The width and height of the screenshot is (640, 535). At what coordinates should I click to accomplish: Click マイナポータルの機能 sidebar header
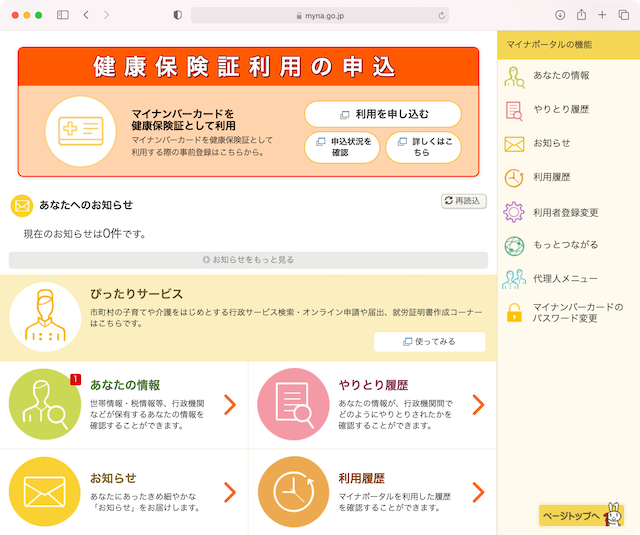tap(549, 44)
